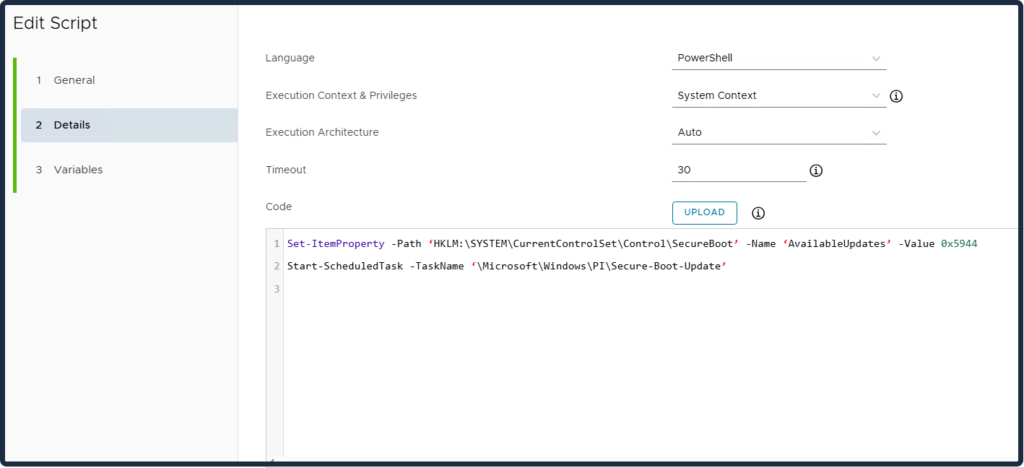Click line number 2 in editor gutter
Viewport: 1024px width, 468px height.
coord(277,267)
